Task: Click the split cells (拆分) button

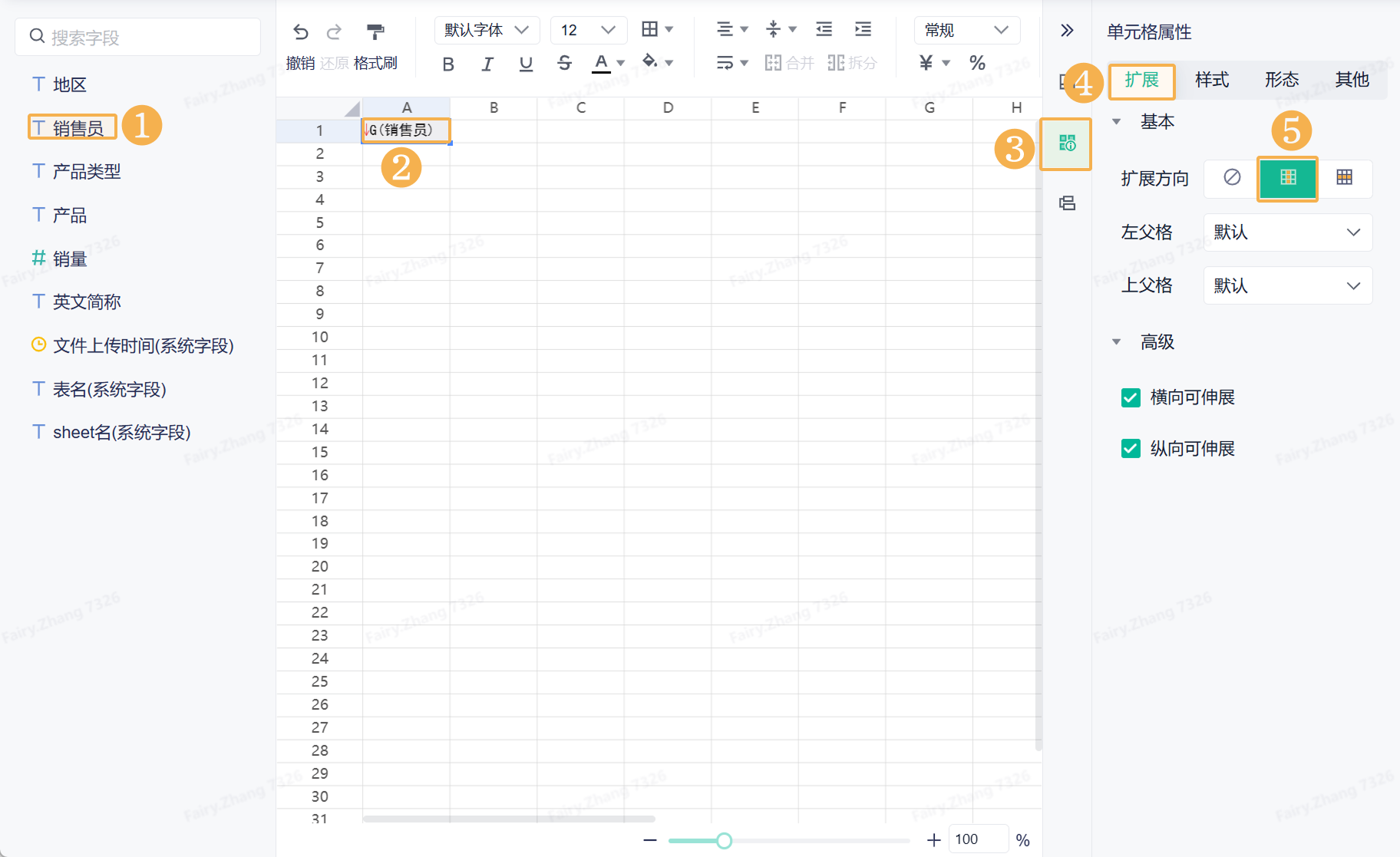Action: pos(852,63)
